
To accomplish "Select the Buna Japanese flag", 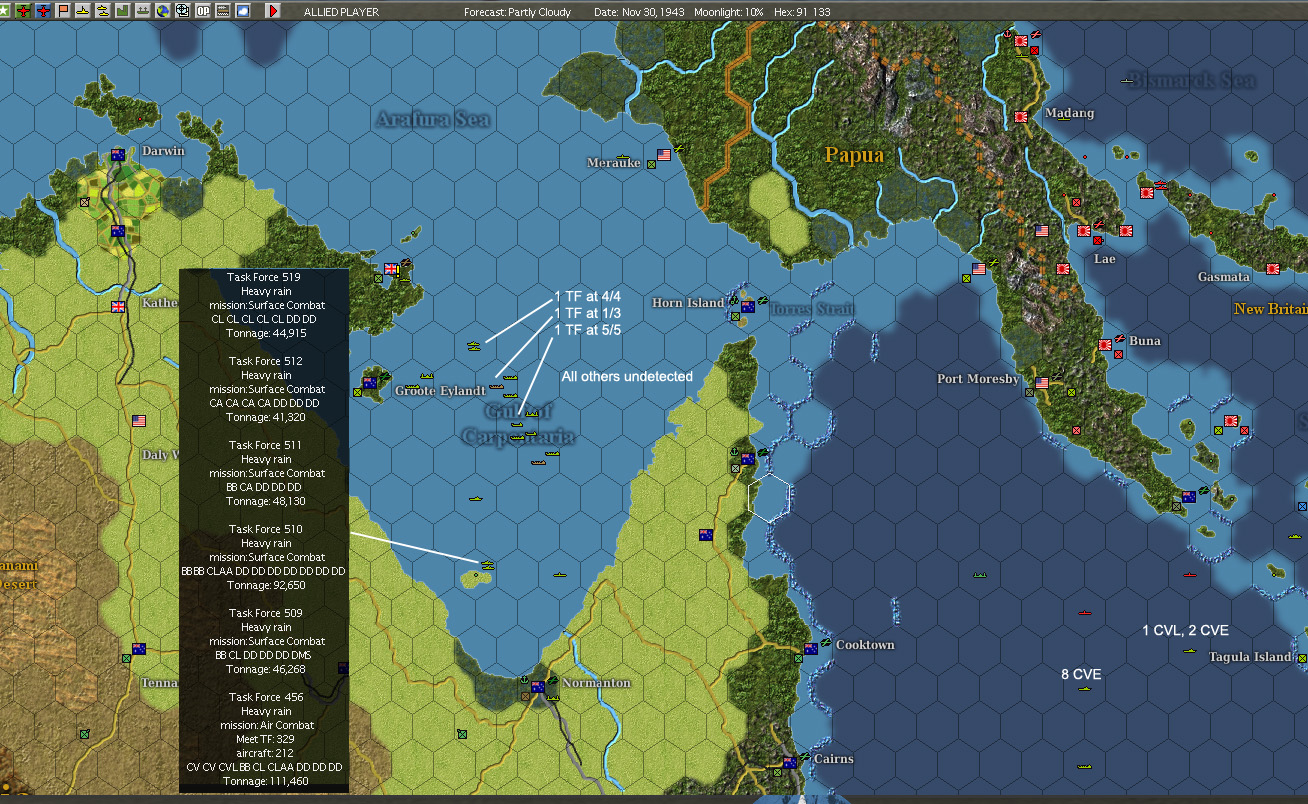I will point(1105,345).
